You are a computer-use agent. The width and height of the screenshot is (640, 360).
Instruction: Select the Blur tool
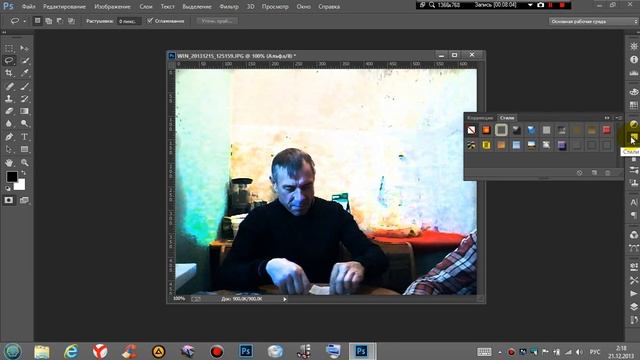(x=9, y=123)
